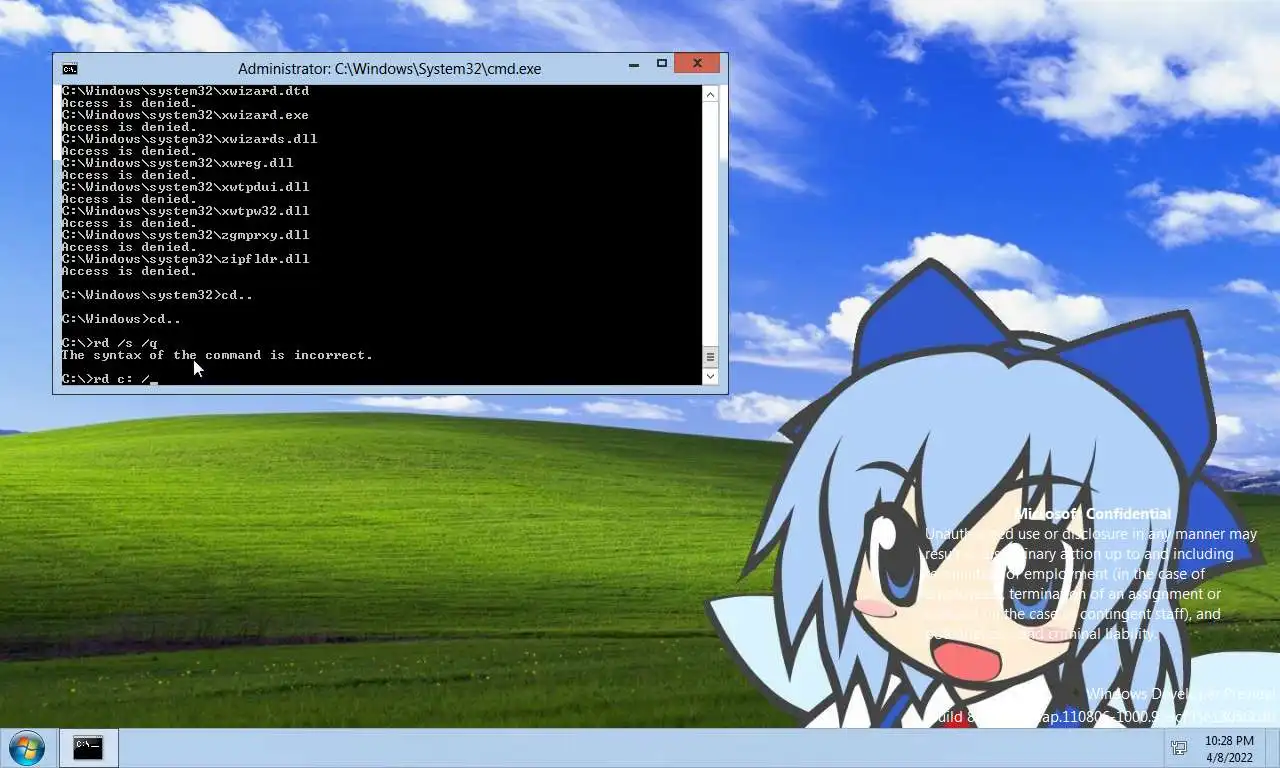
Task: Minimize the cmd.exe window
Action: pos(634,64)
